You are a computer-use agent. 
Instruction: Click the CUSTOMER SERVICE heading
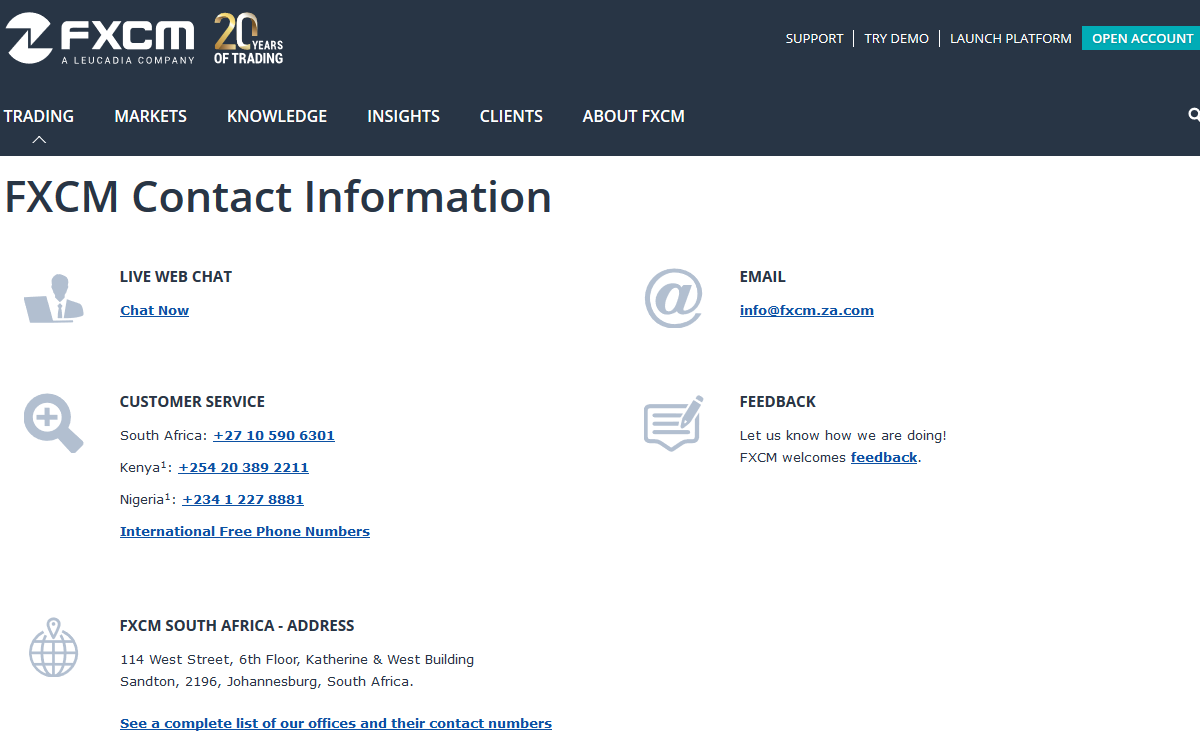point(192,402)
